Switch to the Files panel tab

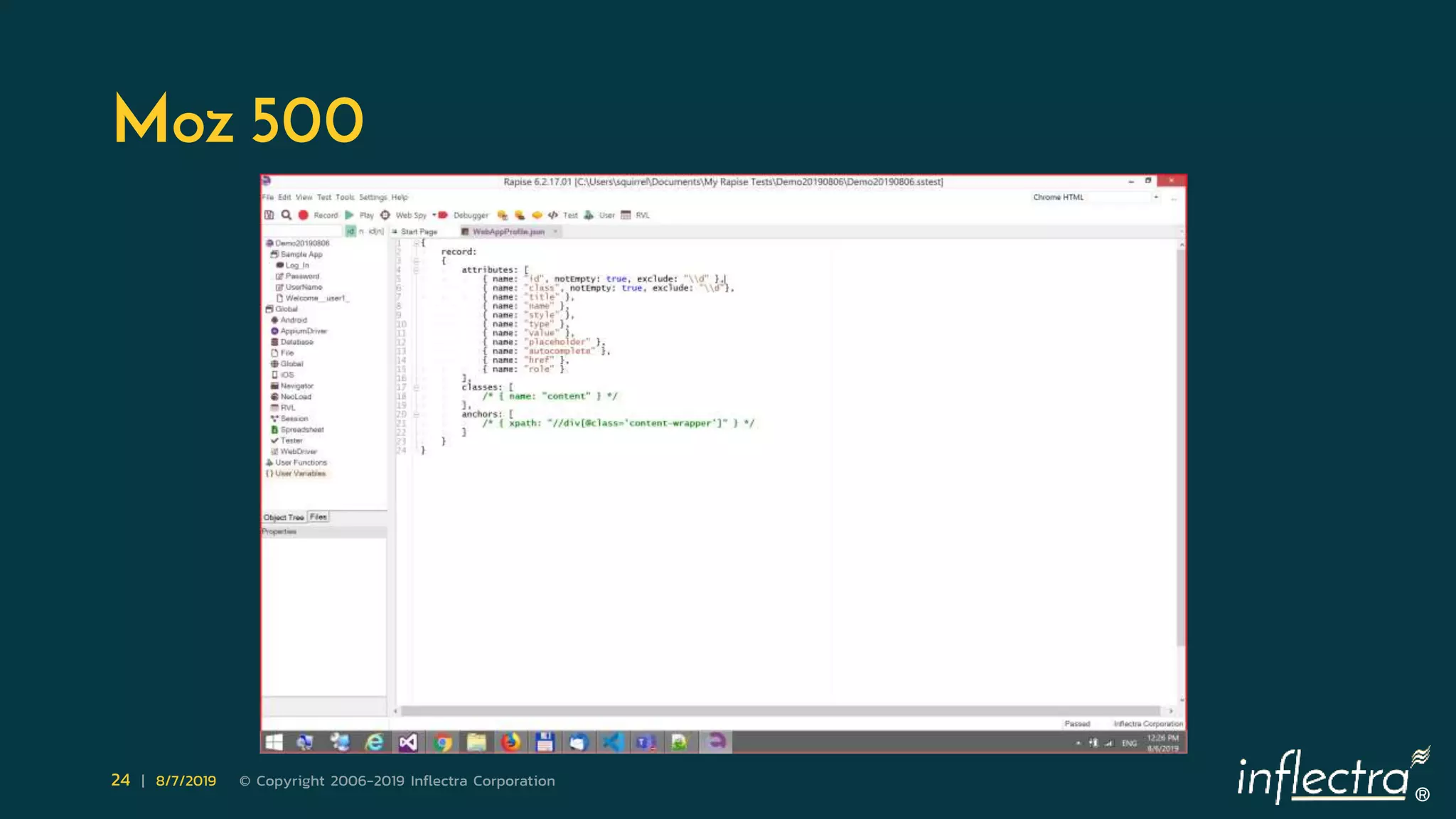pyautogui.click(x=318, y=517)
